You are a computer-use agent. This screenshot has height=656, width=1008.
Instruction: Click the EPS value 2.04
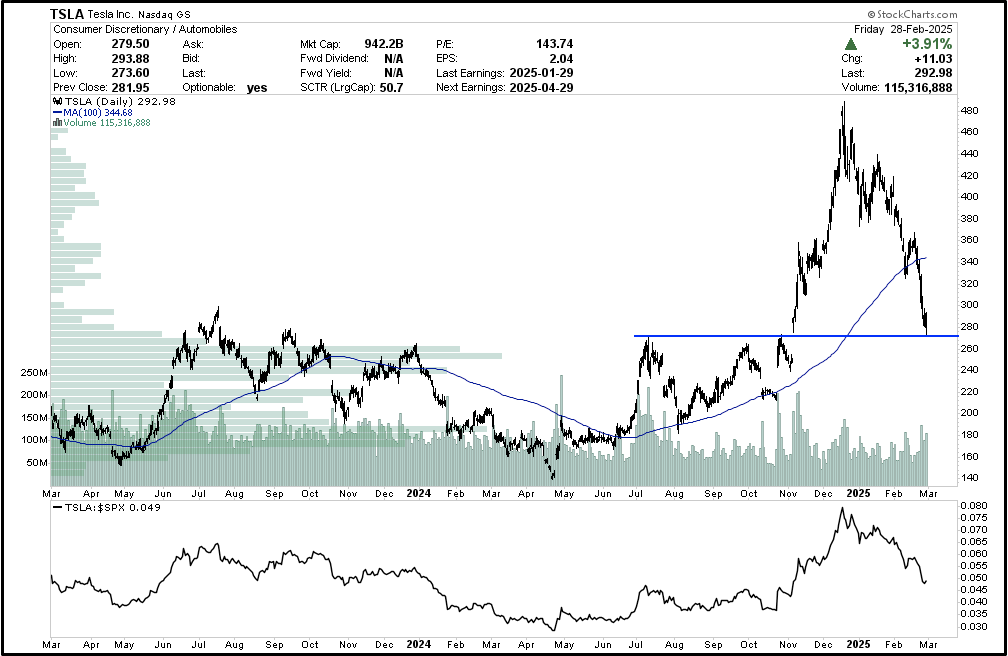click(x=561, y=59)
